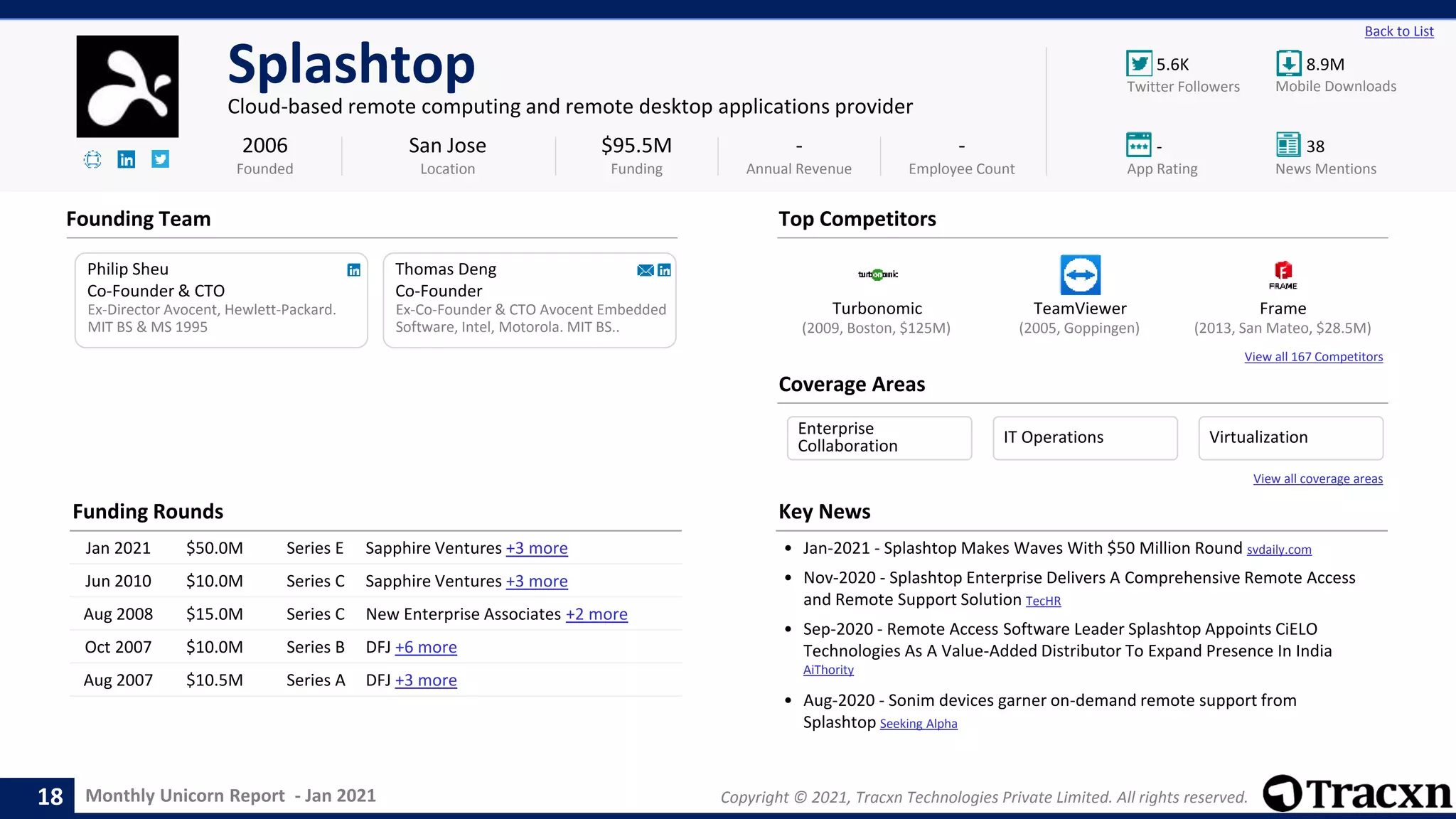The image size is (1456, 819).
Task: Click the Mobile Downloads arrow icon
Action: (x=1288, y=63)
